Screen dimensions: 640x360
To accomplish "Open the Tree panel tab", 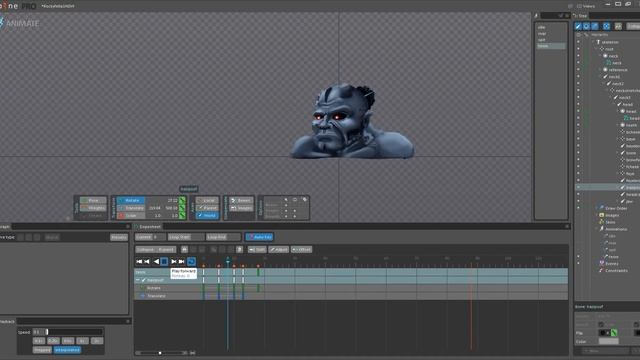I will (x=581, y=16).
